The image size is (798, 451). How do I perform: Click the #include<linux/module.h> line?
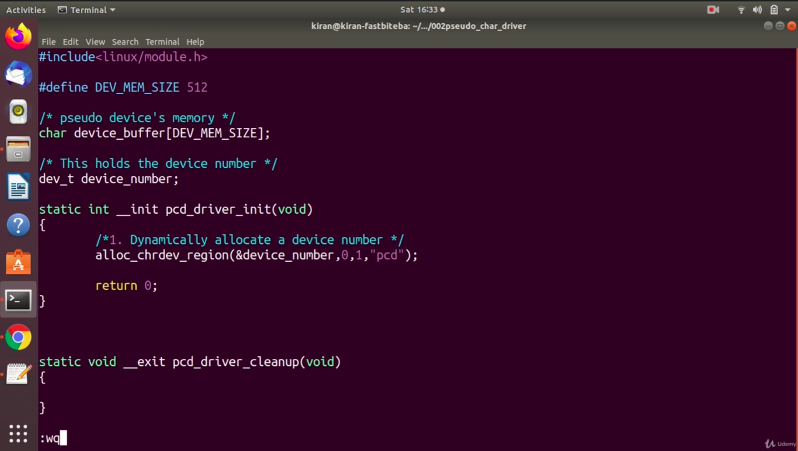123,57
